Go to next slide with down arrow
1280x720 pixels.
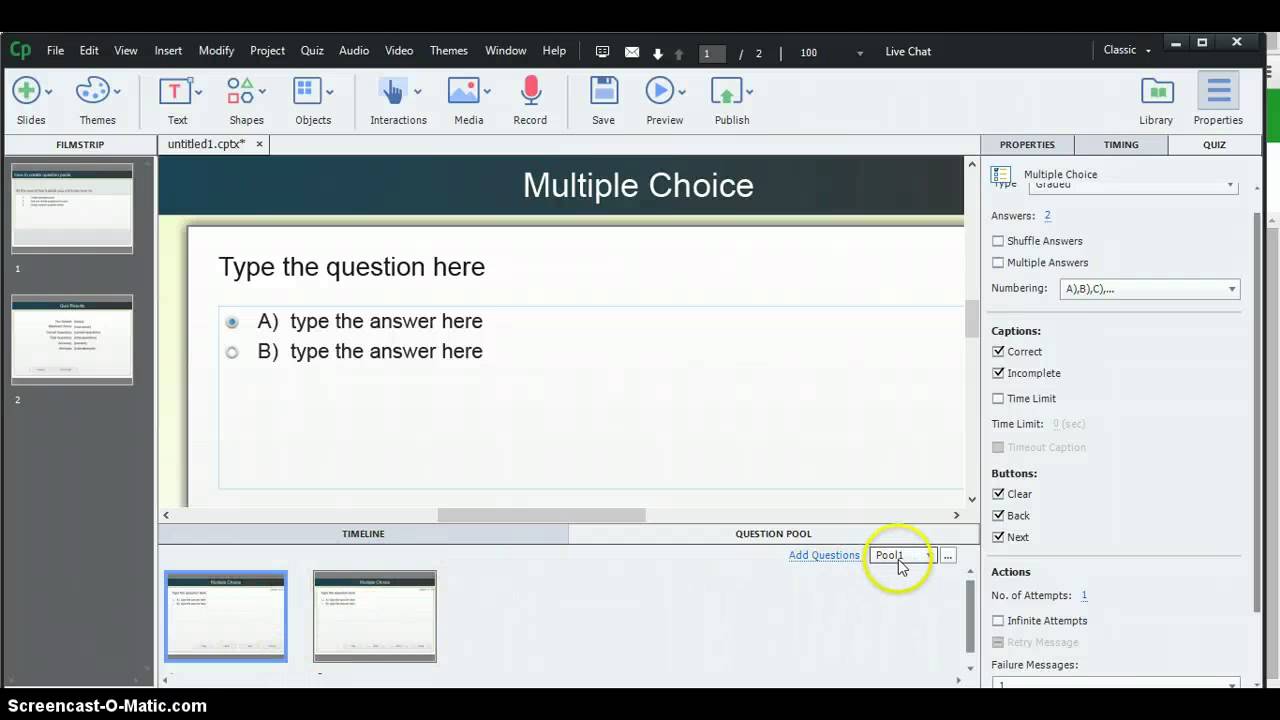[658, 53]
